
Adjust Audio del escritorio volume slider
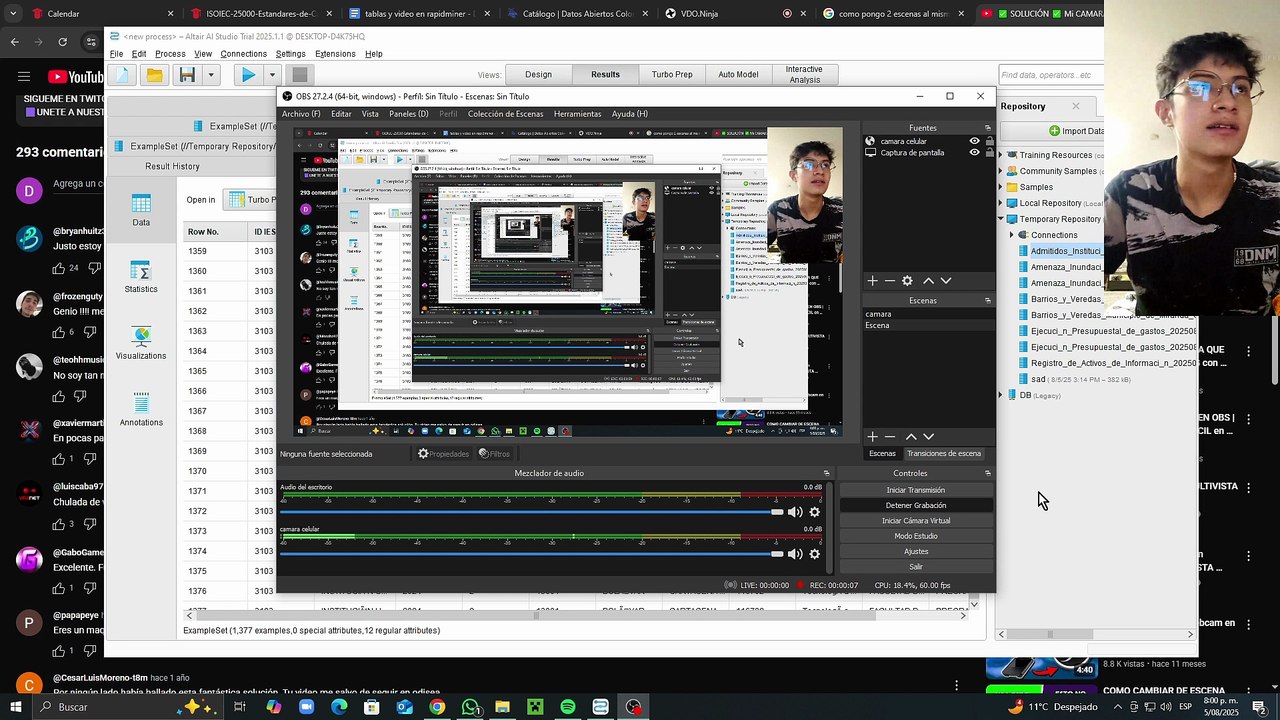tap(532, 512)
